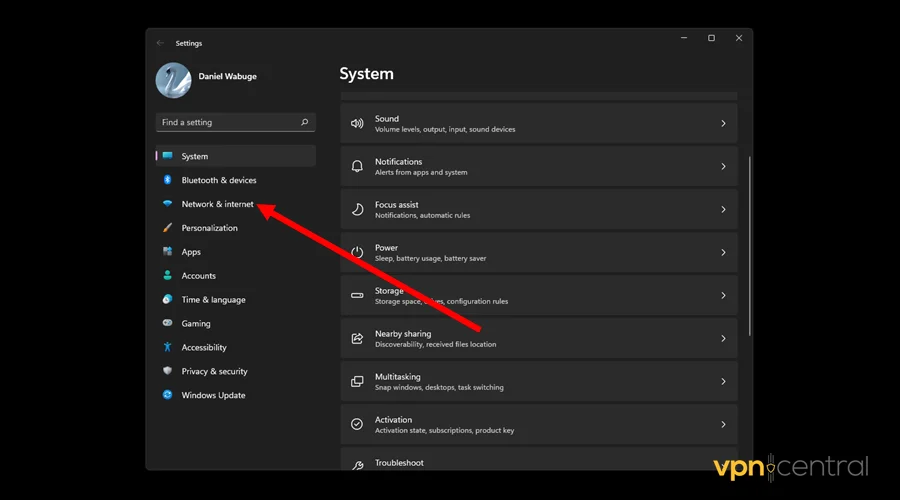The image size is (900, 500).
Task: Click the Storage row title
Action: pyautogui.click(x=389, y=290)
